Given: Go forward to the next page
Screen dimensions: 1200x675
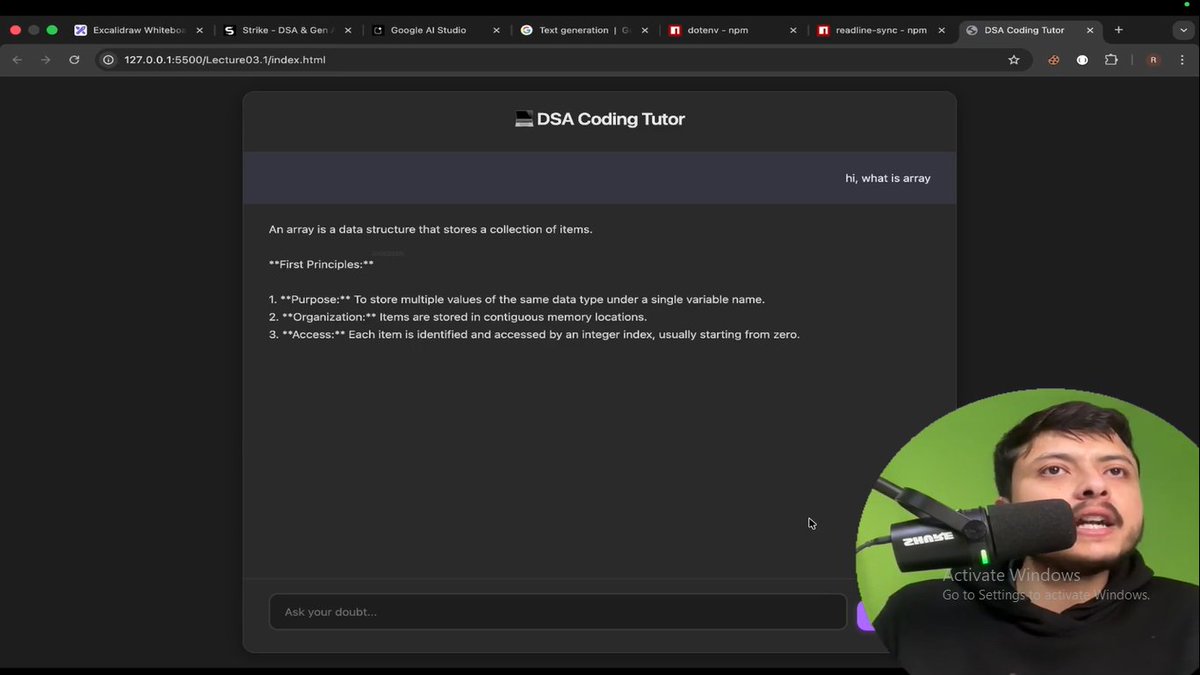Looking at the screenshot, I should [45, 60].
